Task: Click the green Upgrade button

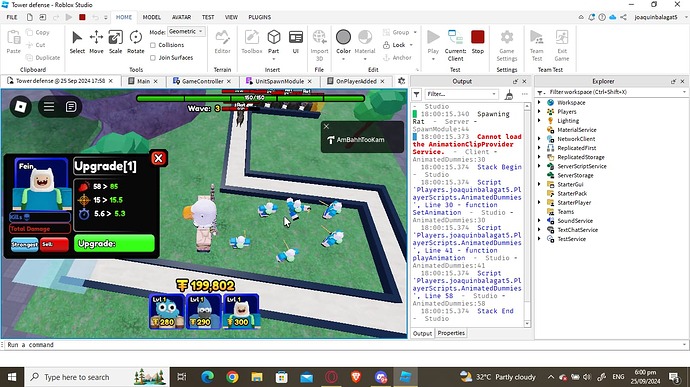Action: click(114, 243)
